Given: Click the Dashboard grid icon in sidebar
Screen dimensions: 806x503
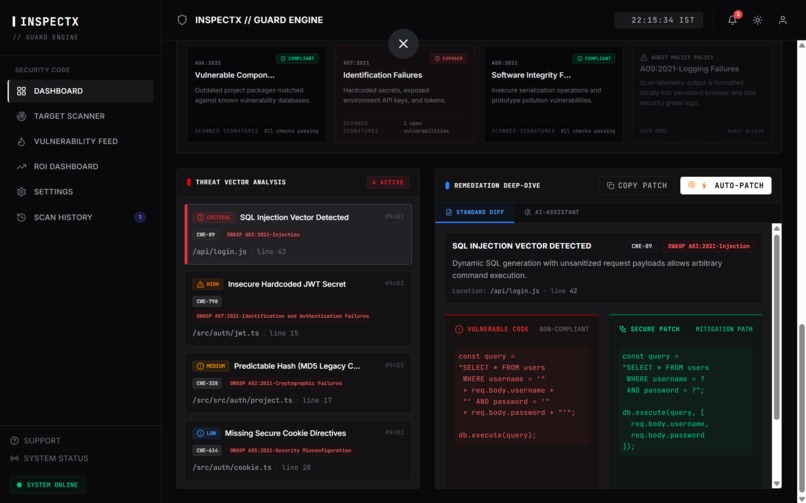Looking at the screenshot, I should click(21, 91).
